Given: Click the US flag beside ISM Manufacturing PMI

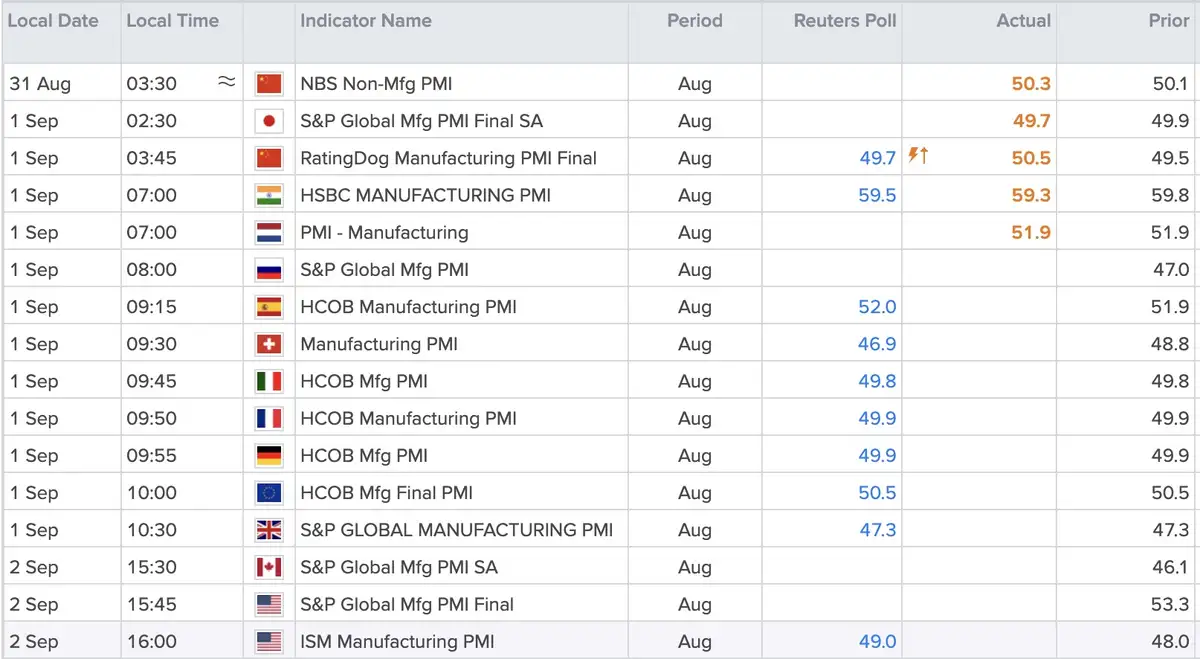Looking at the screenshot, I should [x=269, y=641].
